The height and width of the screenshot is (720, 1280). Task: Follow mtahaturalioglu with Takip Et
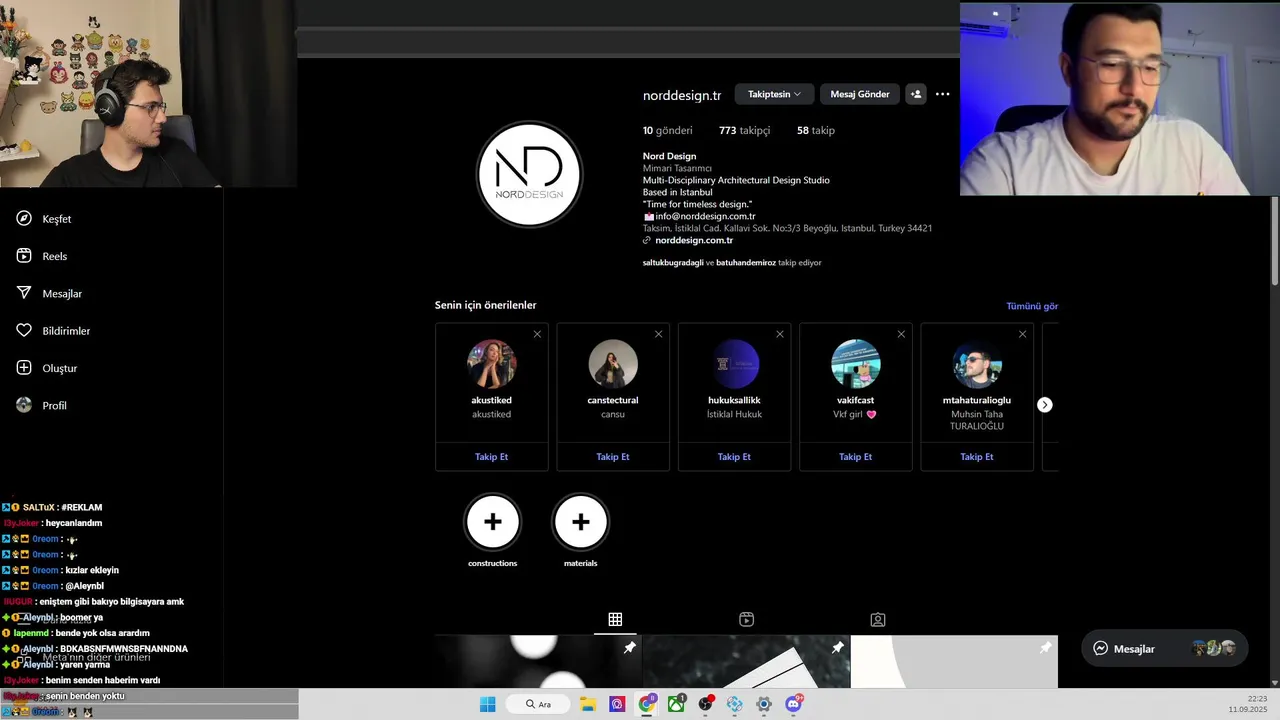977,457
